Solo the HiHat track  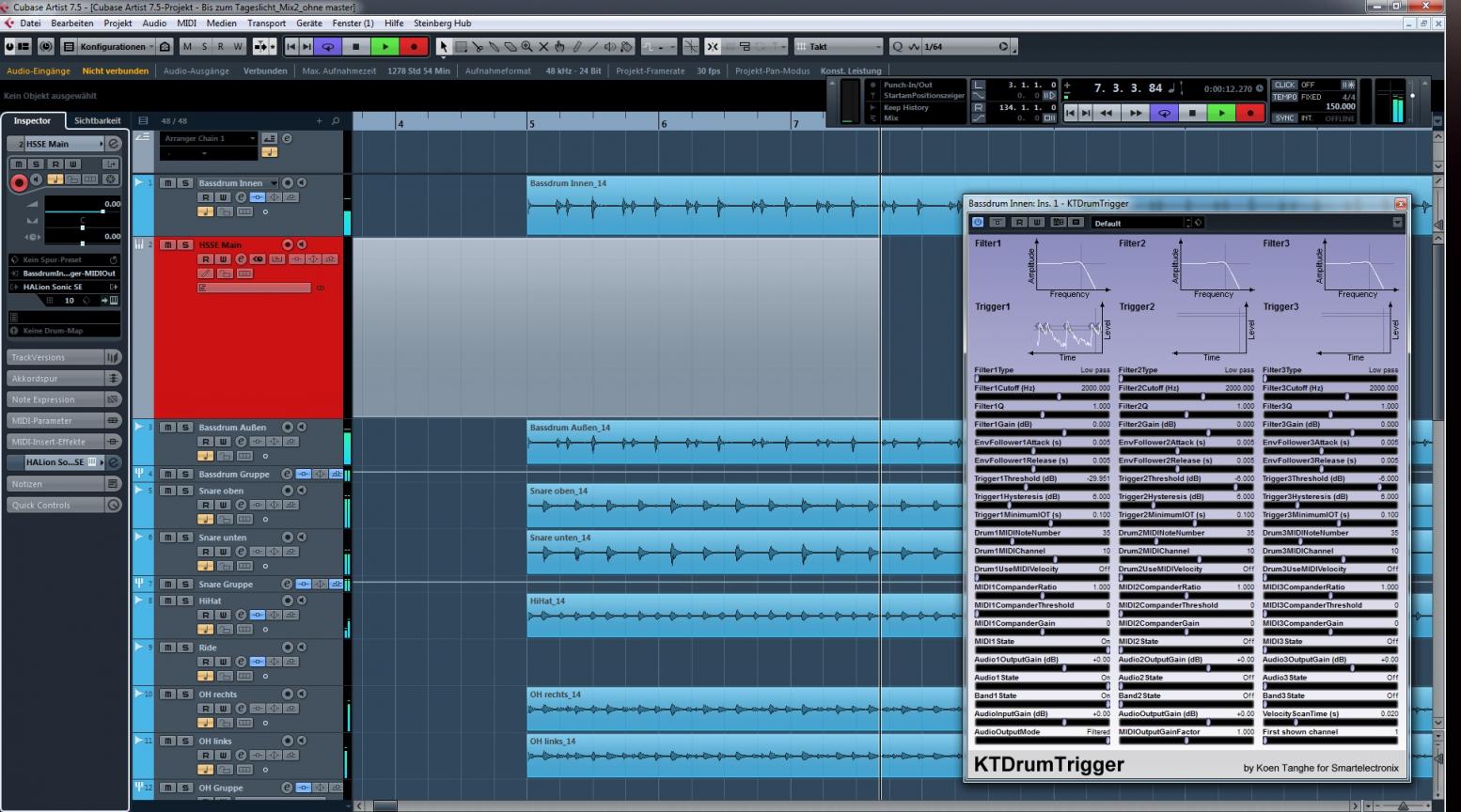(x=185, y=601)
